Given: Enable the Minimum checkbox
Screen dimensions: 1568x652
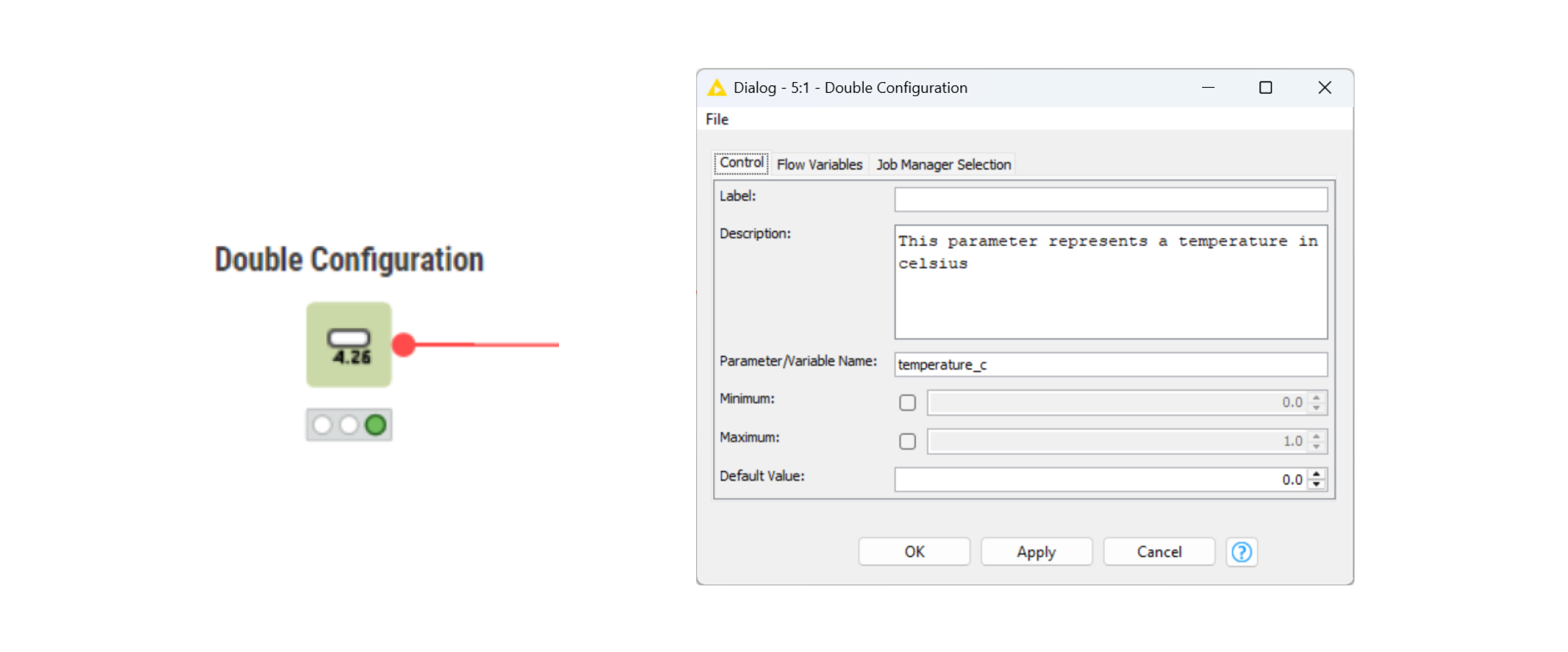Looking at the screenshot, I should click(907, 403).
